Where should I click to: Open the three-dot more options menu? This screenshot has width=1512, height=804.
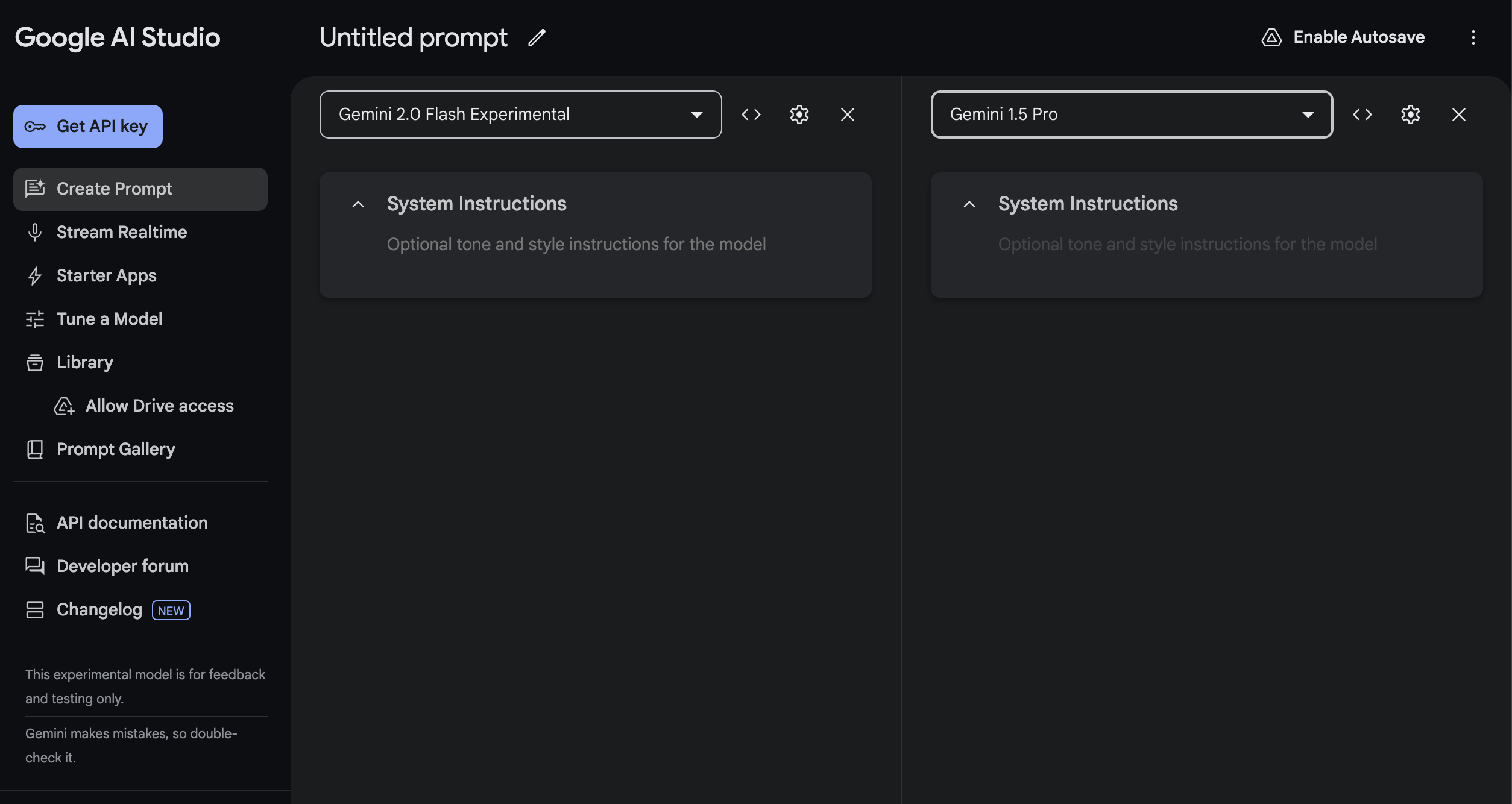point(1473,37)
